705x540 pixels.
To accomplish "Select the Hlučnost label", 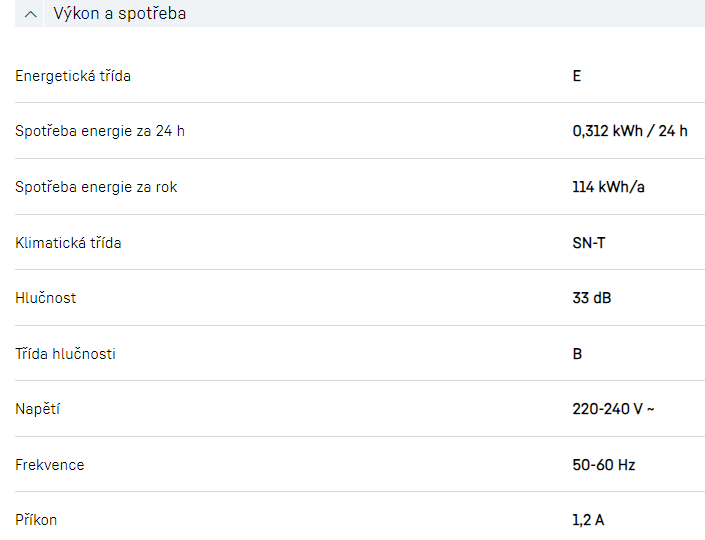I will pyautogui.click(x=46, y=298).
